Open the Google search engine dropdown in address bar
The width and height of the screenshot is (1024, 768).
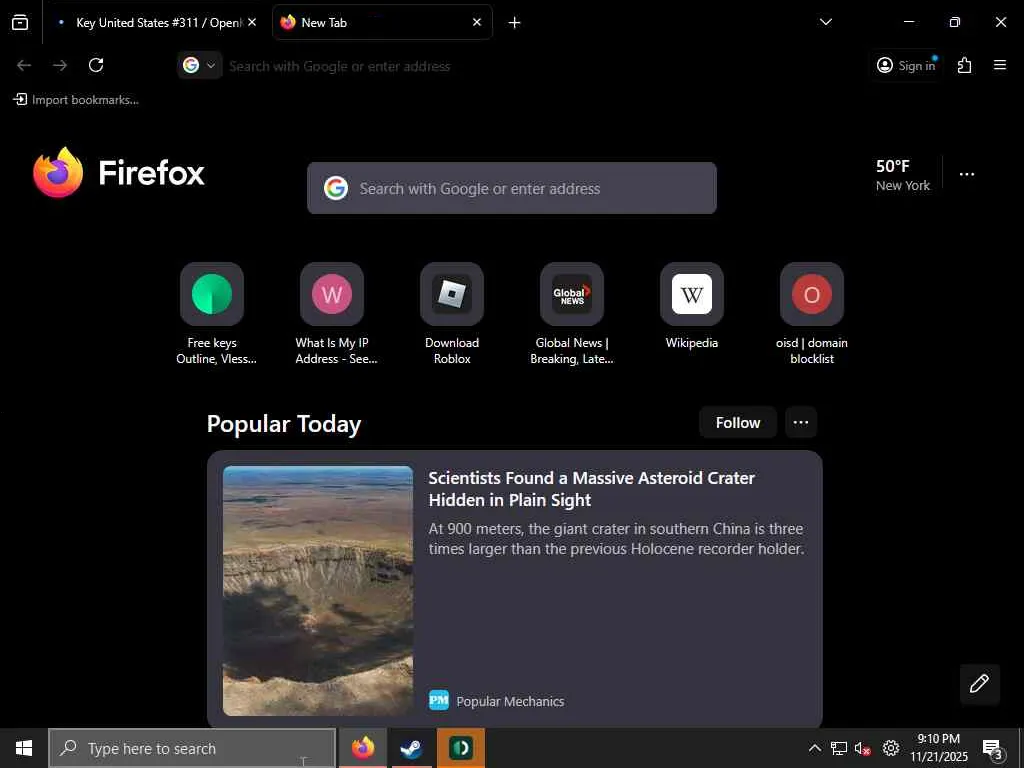[200, 65]
